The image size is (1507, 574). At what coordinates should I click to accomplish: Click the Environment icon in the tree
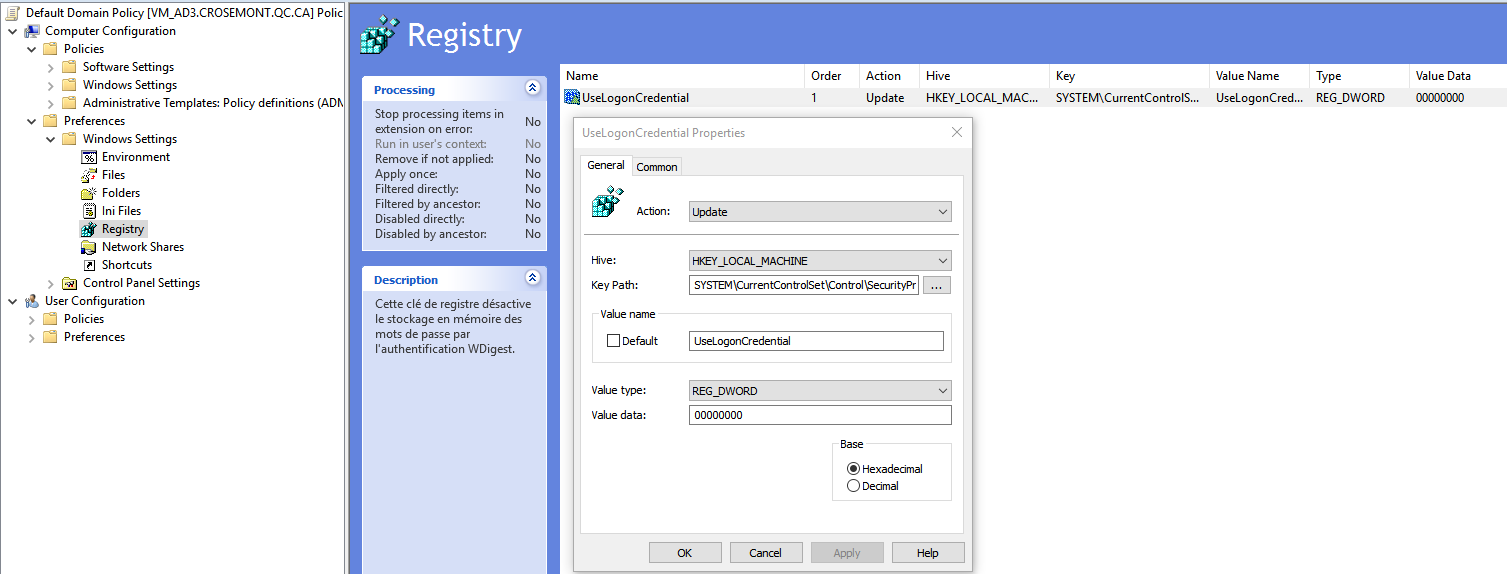[89, 157]
